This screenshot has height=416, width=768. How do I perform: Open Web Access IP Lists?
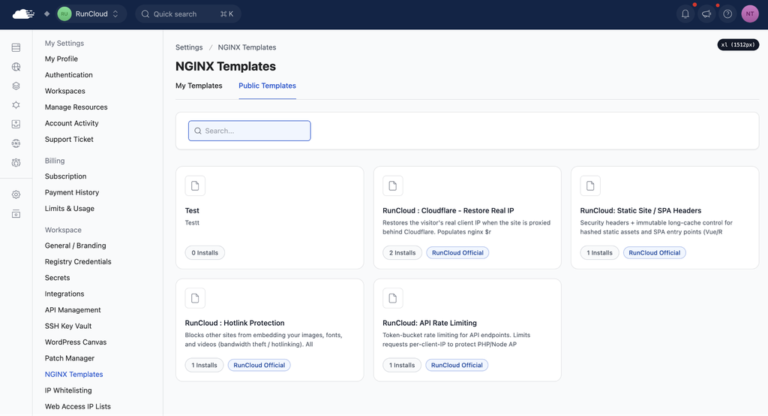77,406
